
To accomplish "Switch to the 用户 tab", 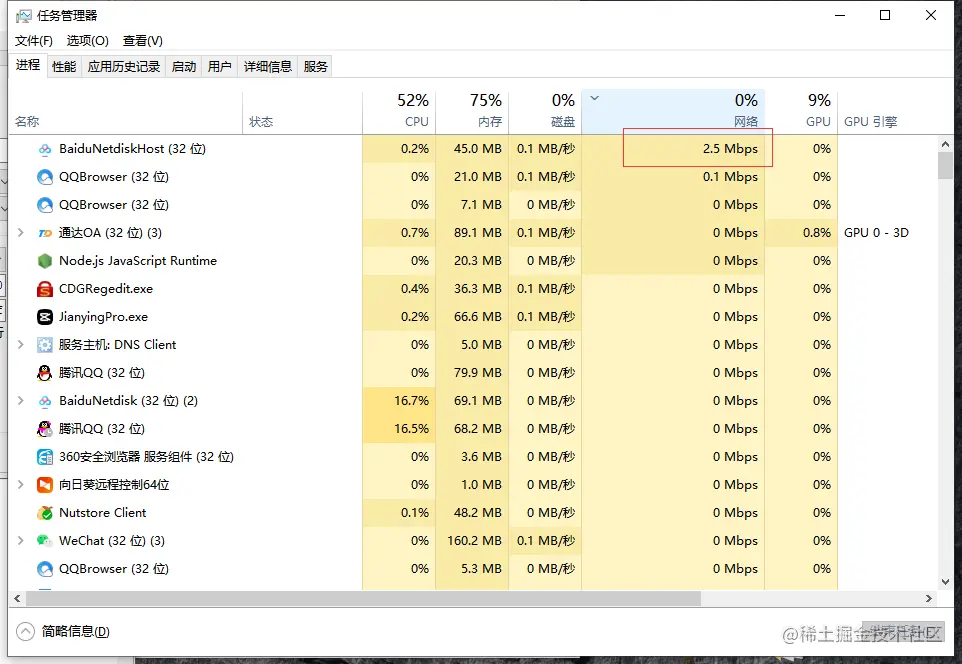I will tap(219, 66).
